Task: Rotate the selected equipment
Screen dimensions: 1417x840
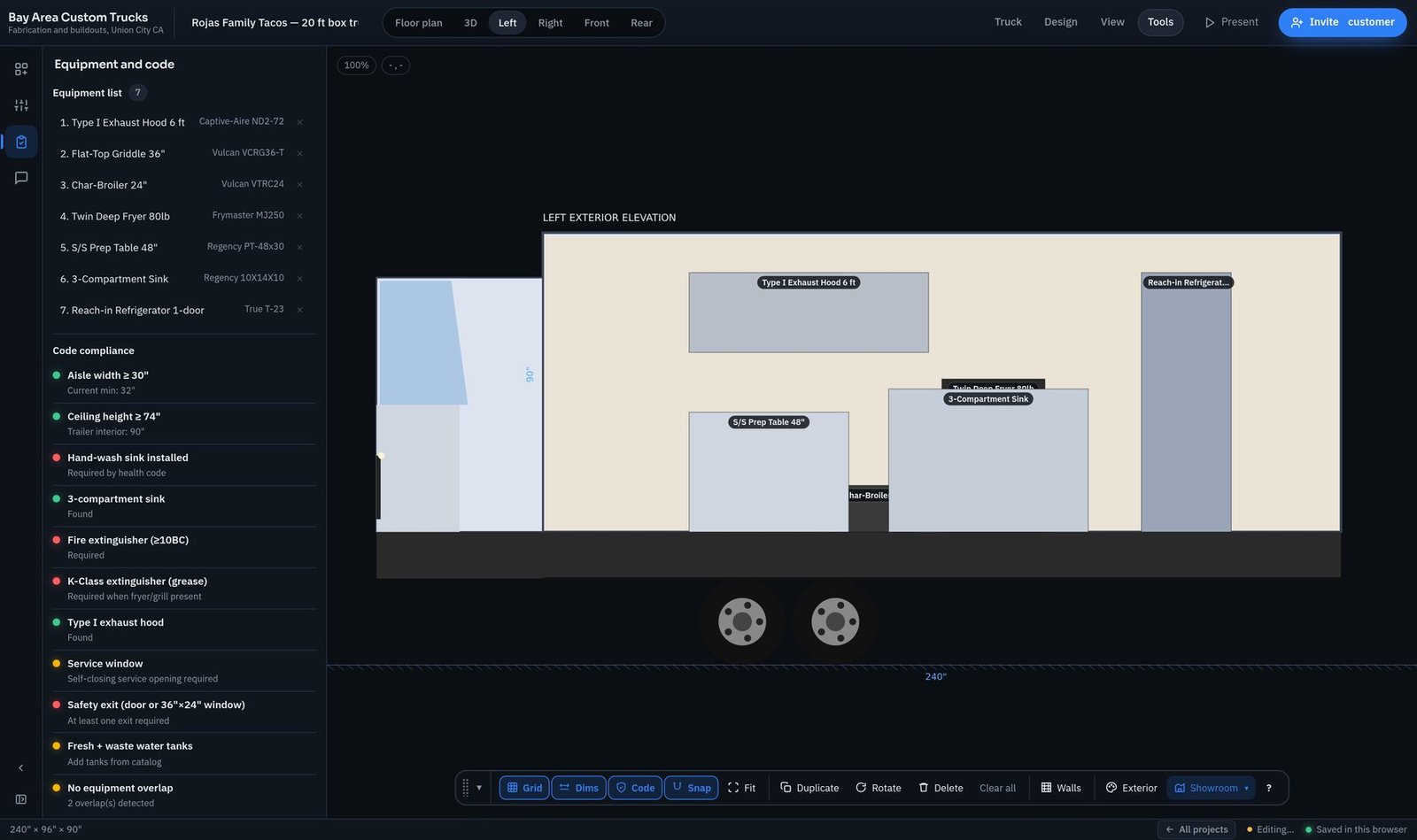Action: (879, 788)
